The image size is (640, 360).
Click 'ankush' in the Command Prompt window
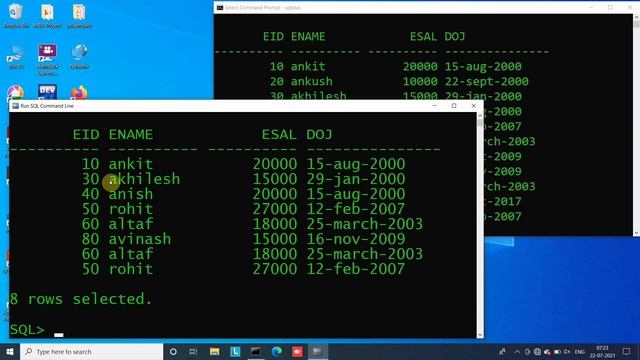[312, 81]
